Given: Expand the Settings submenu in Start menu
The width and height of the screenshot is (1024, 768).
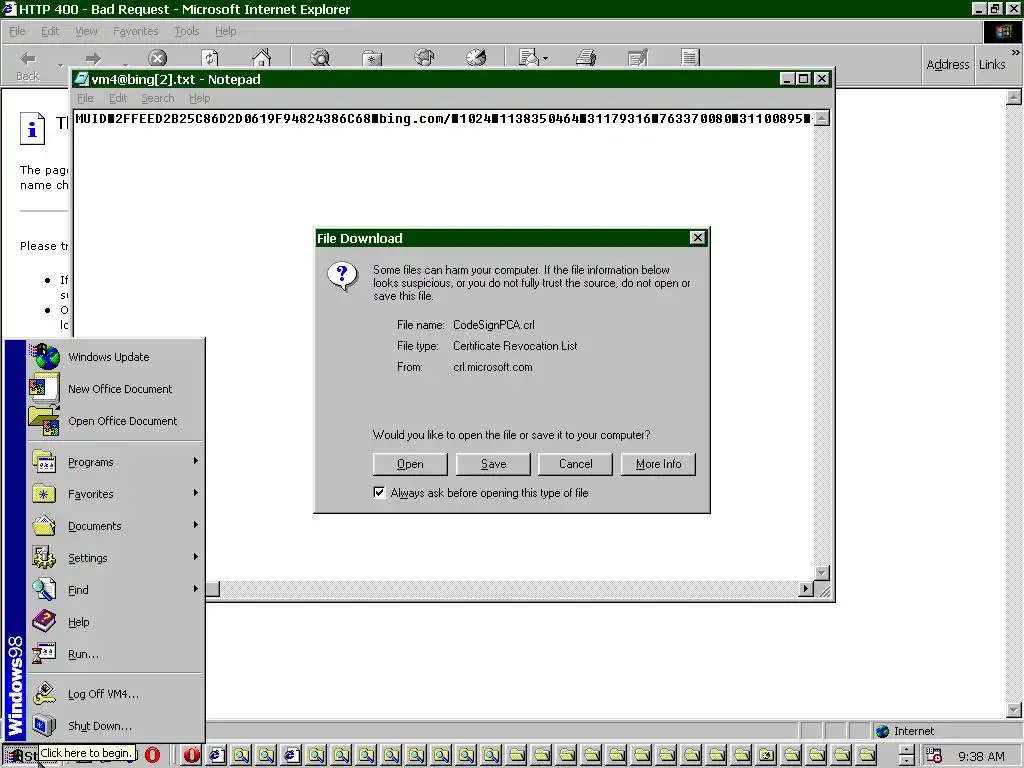Looking at the screenshot, I should click(x=115, y=558).
